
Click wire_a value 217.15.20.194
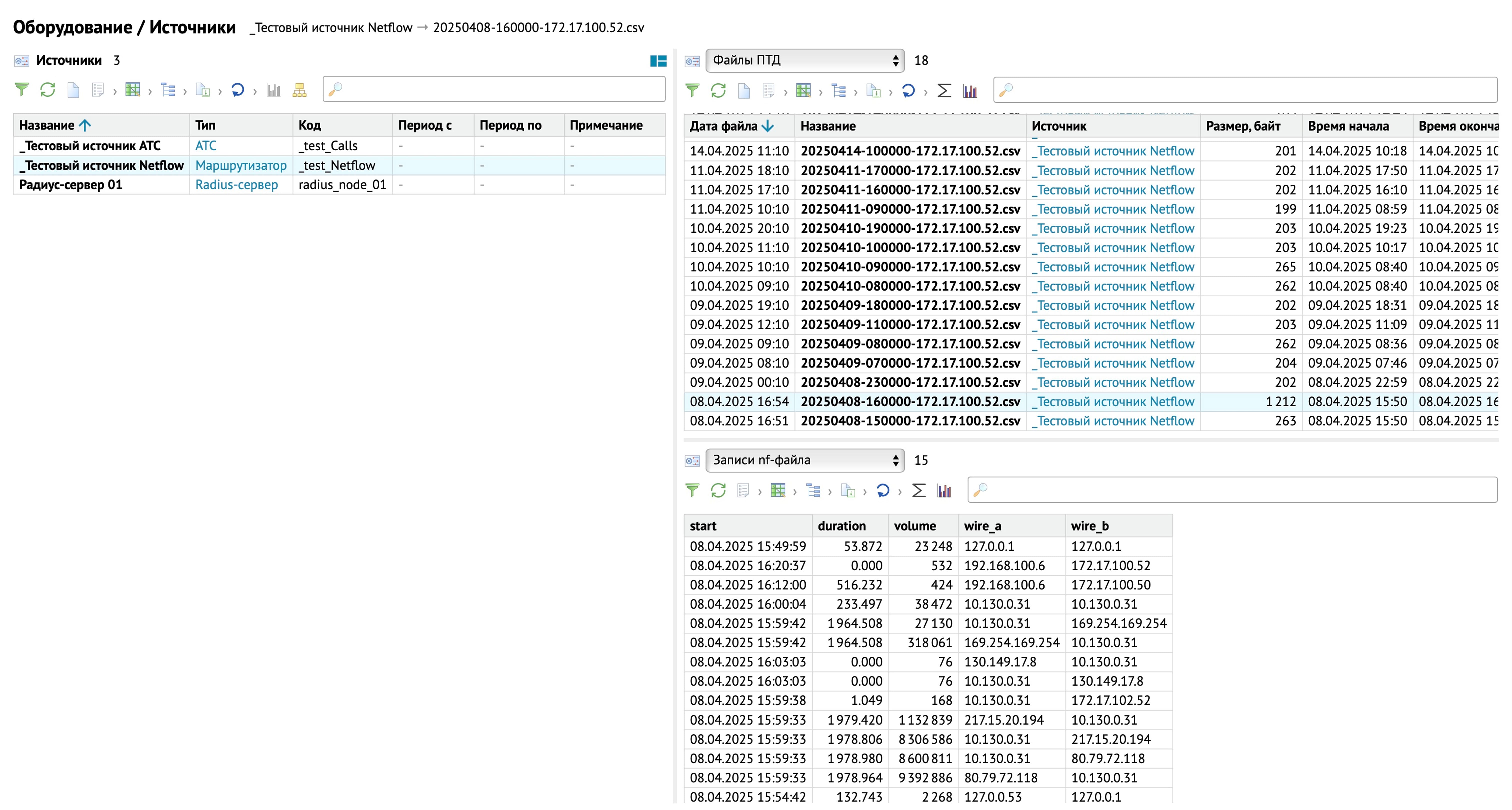(1004, 720)
